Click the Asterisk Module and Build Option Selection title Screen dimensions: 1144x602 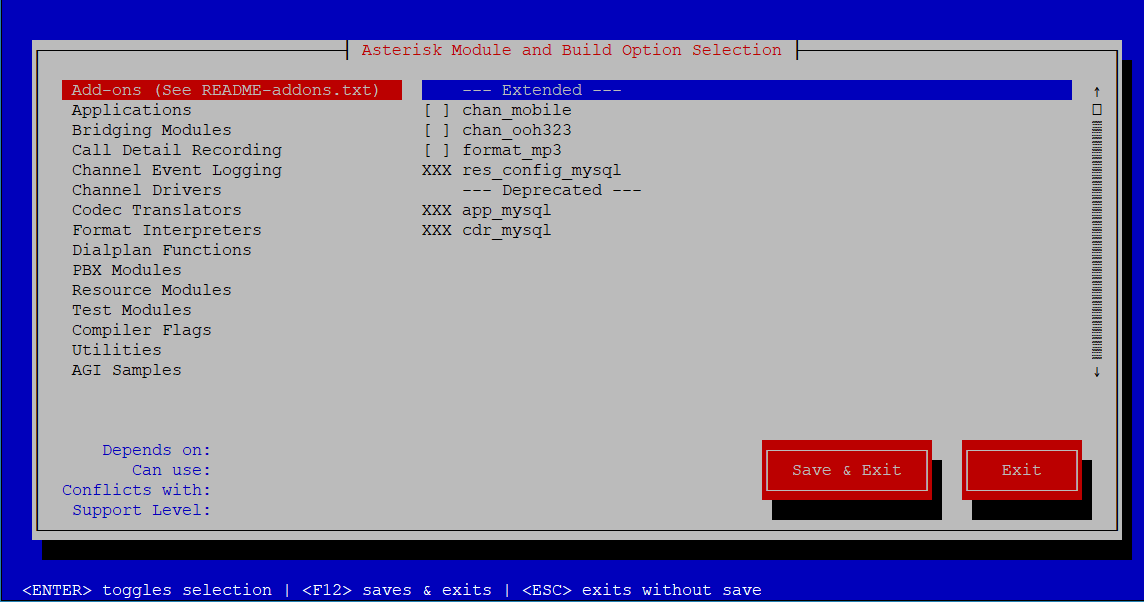click(x=571, y=50)
